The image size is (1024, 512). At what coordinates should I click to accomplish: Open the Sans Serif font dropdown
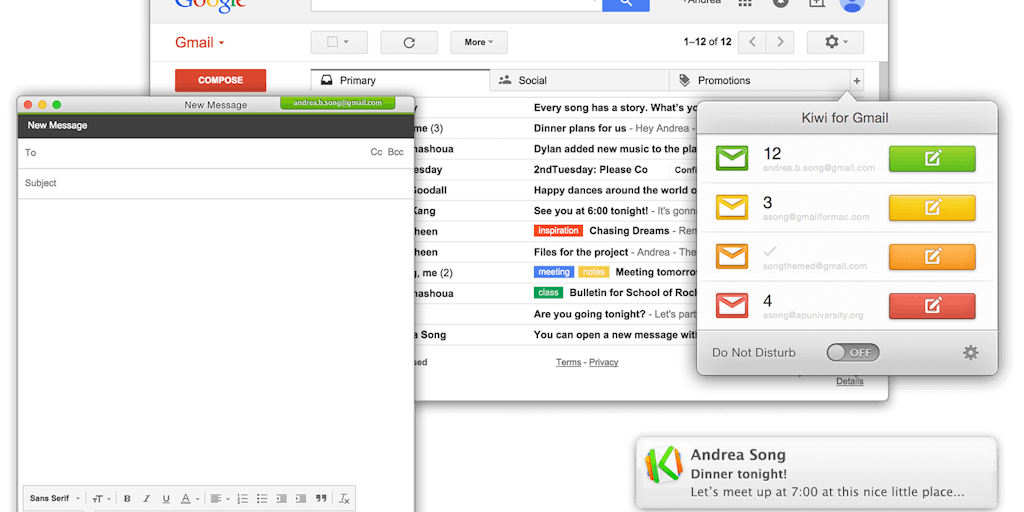(55, 499)
